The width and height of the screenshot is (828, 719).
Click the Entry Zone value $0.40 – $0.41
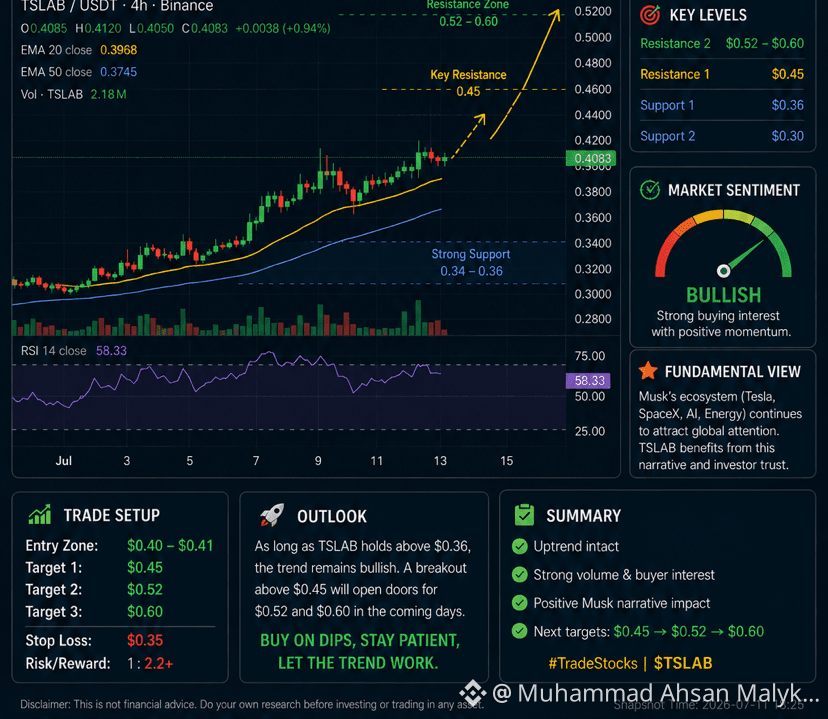[170, 545]
